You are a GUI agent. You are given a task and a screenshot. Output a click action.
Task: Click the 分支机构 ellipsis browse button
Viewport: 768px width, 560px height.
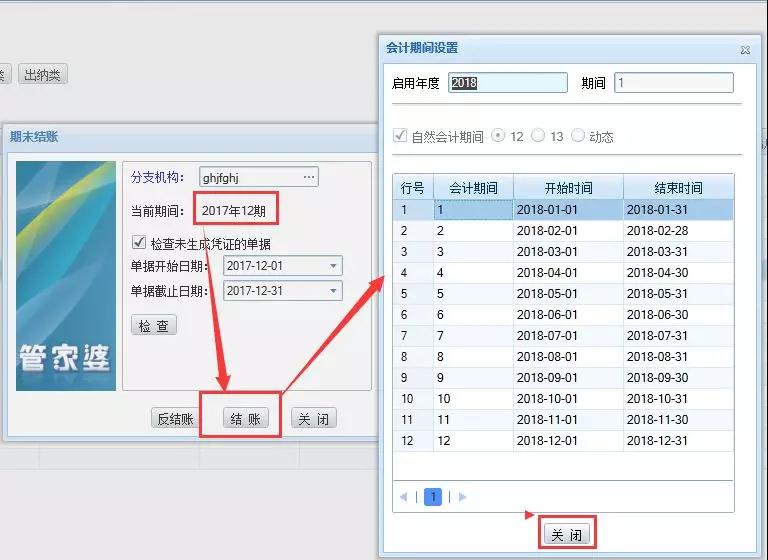309,177
